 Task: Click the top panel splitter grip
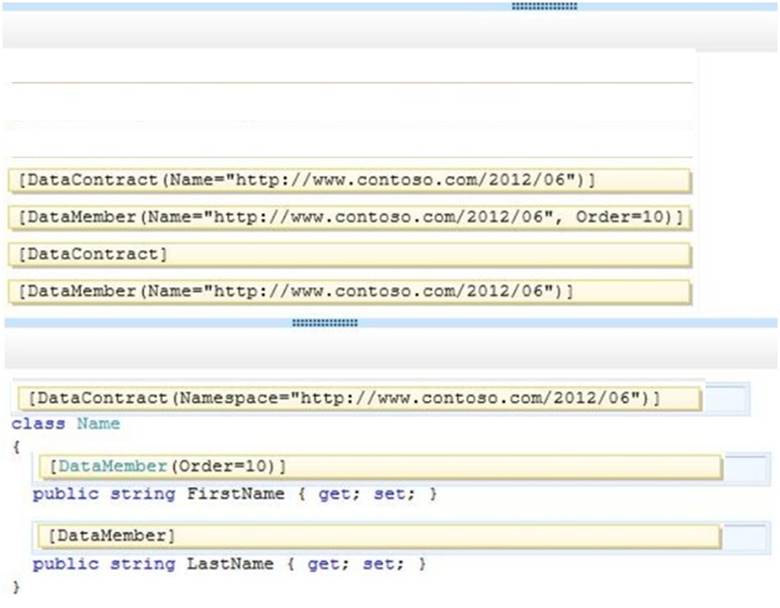(x=544, y=6)
